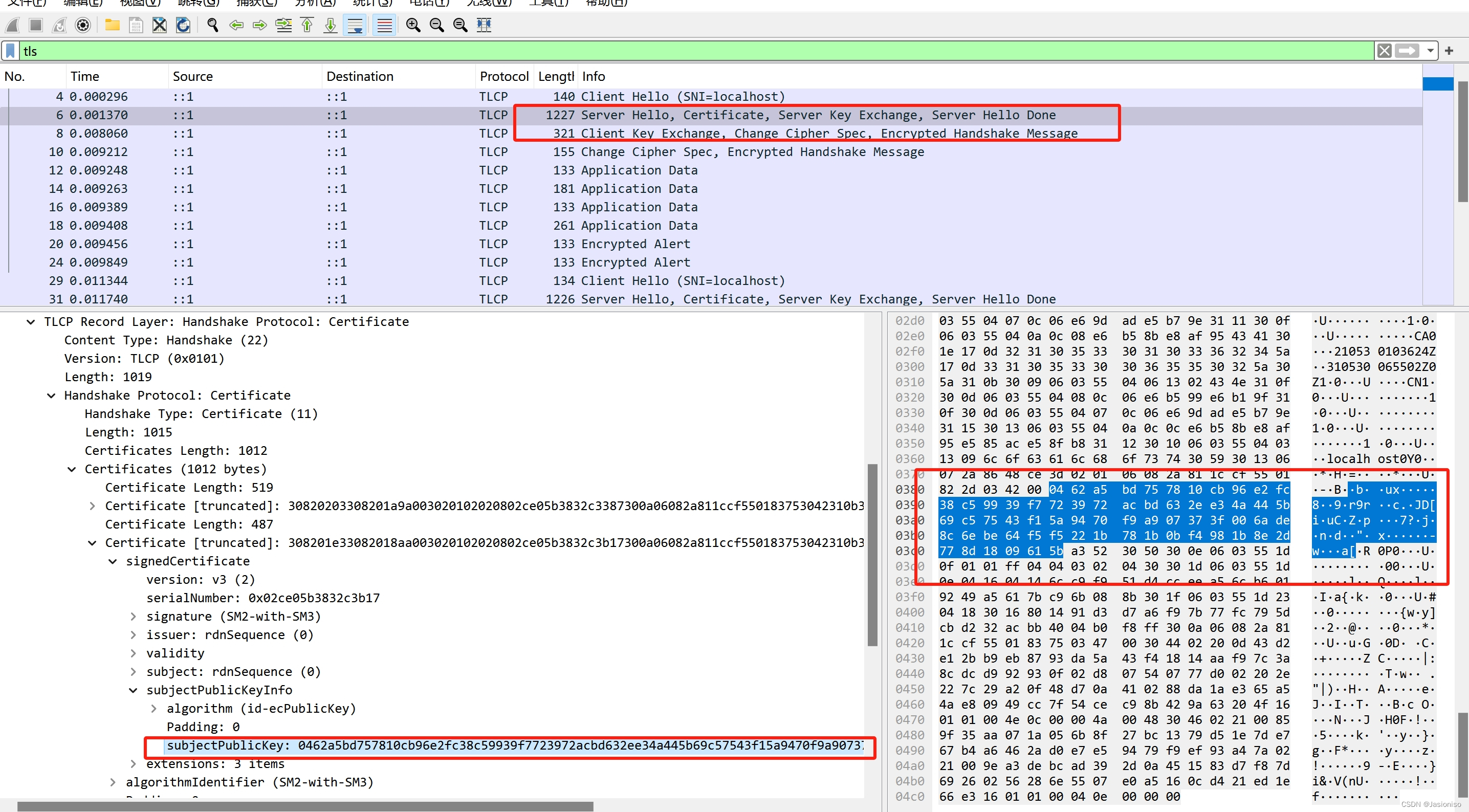The width and height of the screenshot is (1469, 812).
Task: Collapse the subjectPublicKeyInfo tree node
Action: click(133, 690)
